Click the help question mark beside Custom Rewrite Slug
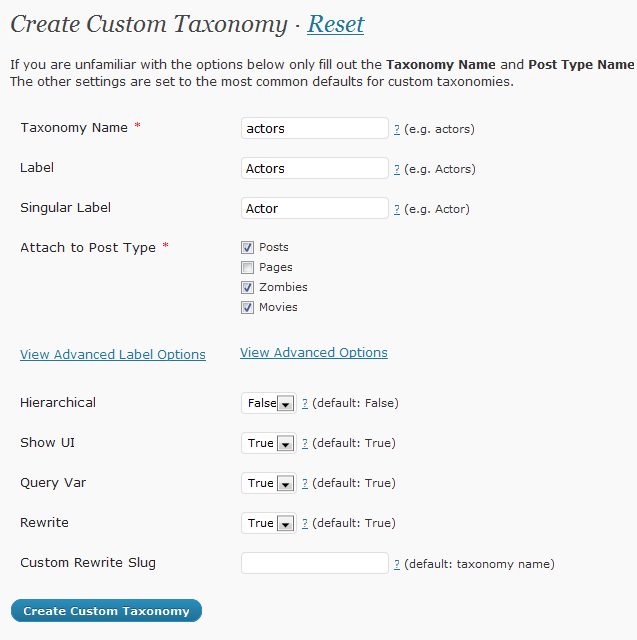This screenshot has width=637, height=640. (x=397, y=564)
